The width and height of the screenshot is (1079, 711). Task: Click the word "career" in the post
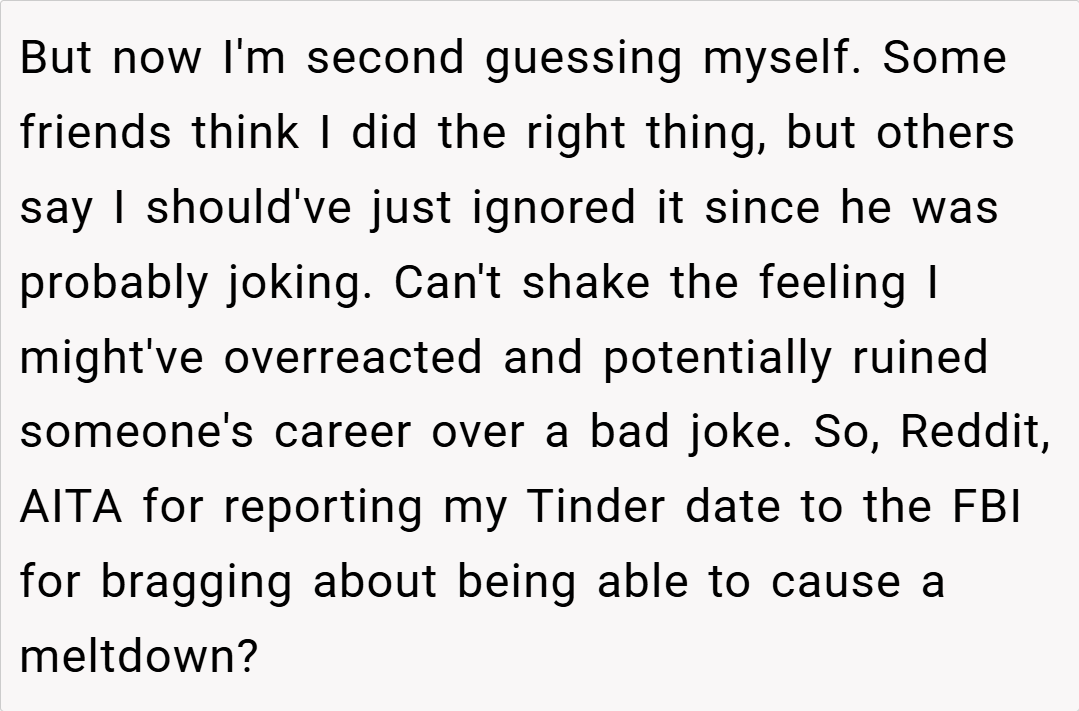coord(342,431)
